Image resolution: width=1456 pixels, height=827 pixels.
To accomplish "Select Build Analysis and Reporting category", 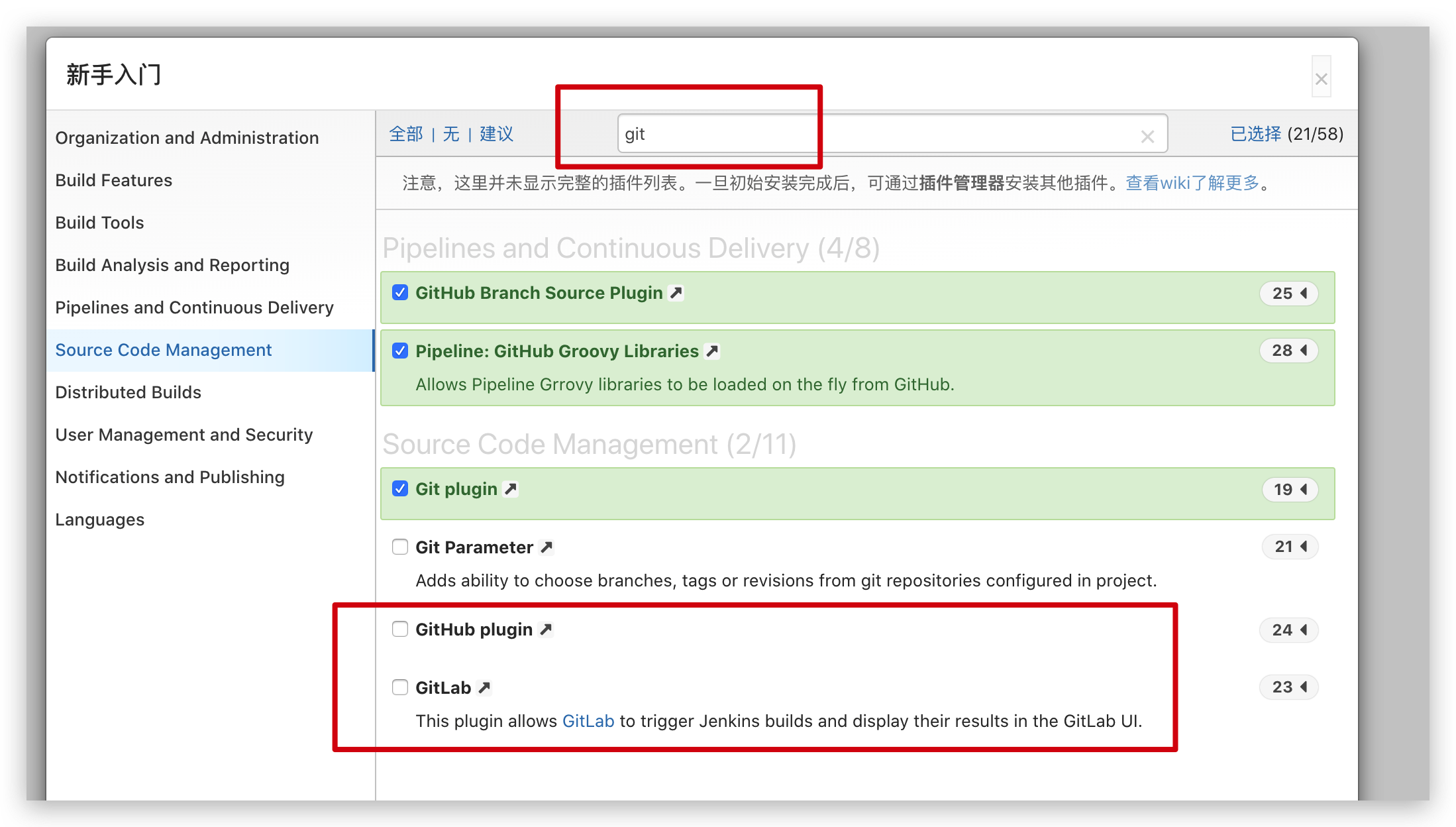I will [211, 265].
